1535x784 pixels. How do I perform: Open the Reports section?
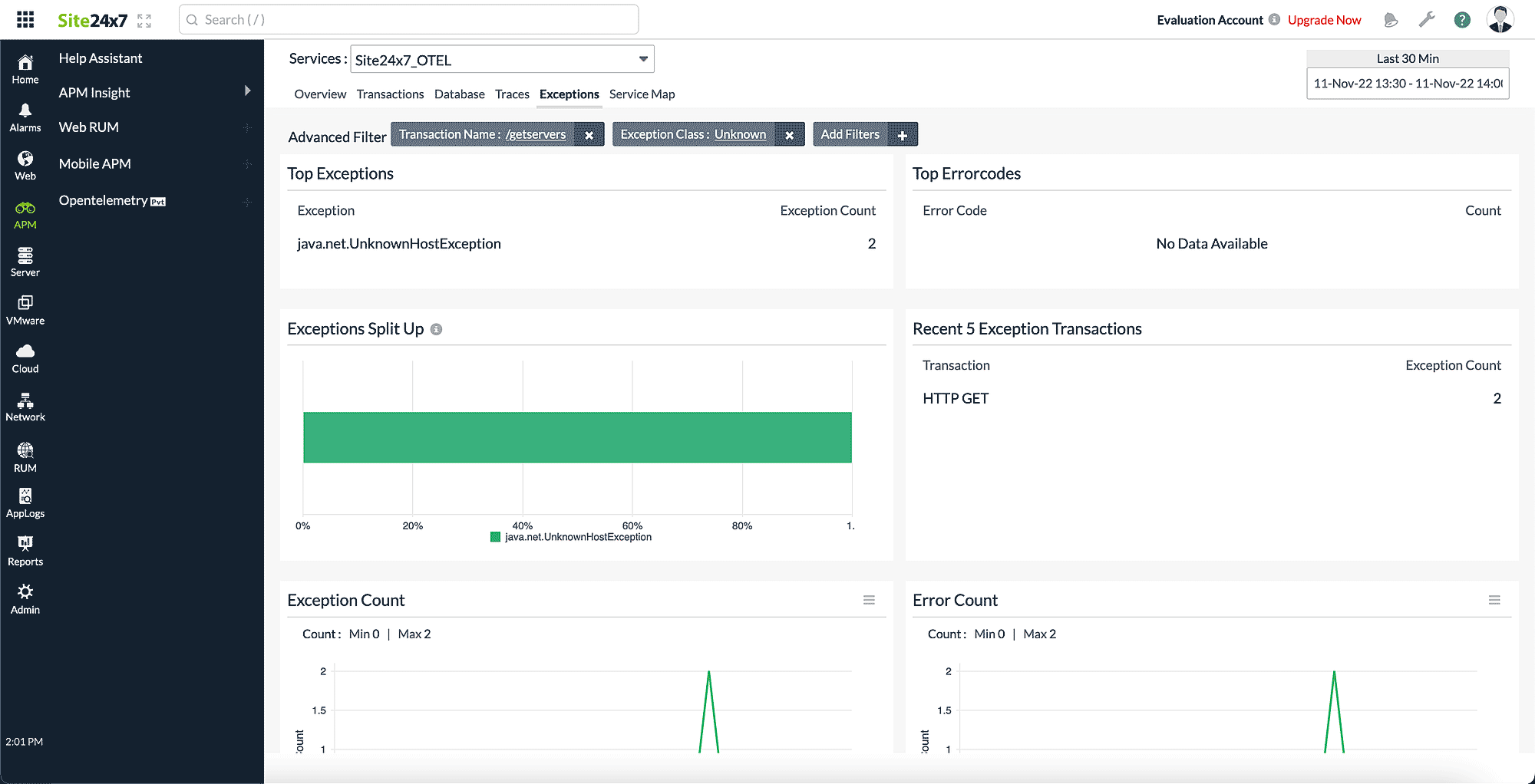coord(25,548)
